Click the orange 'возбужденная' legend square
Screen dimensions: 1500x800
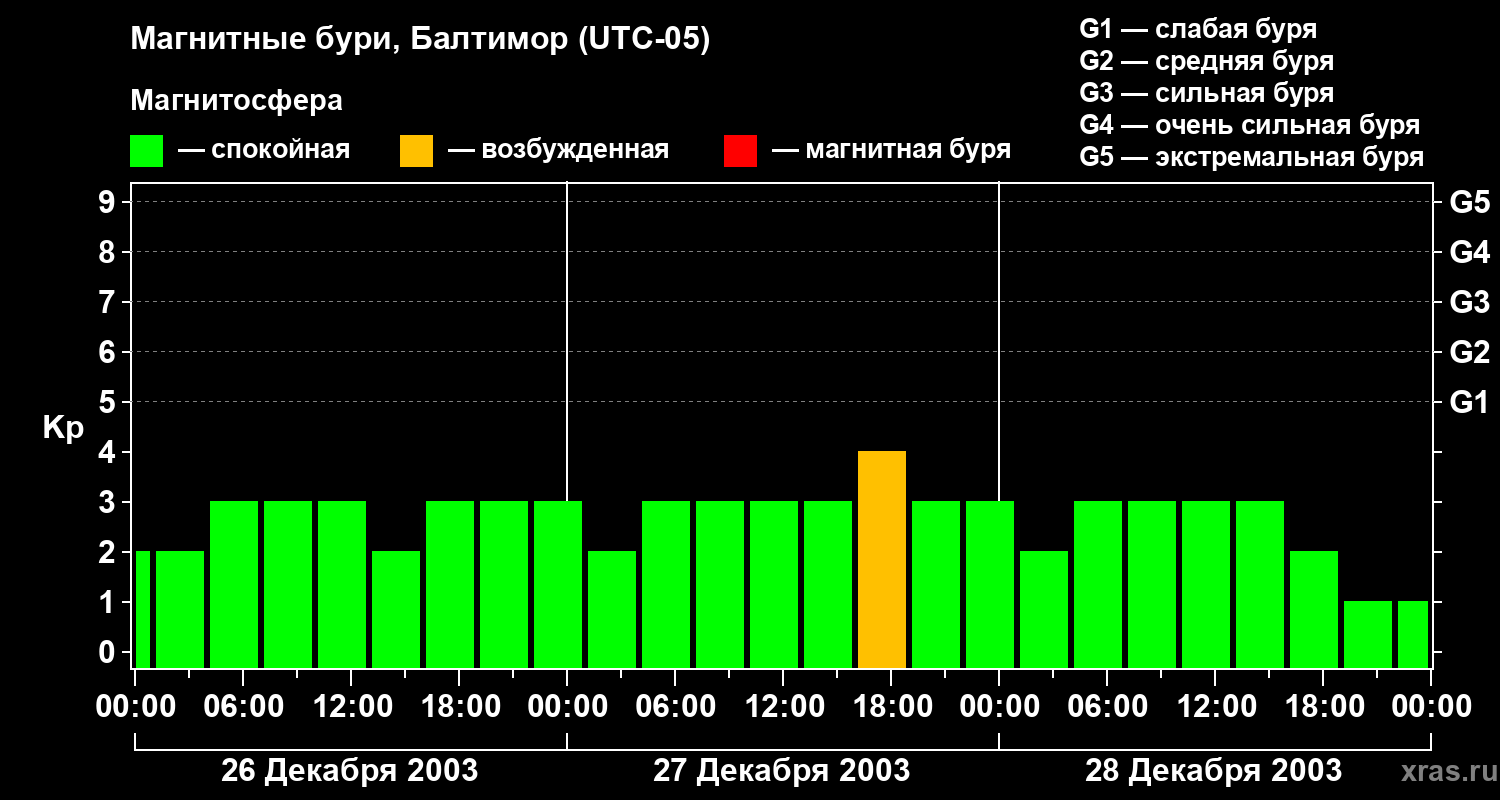[416, 151]
